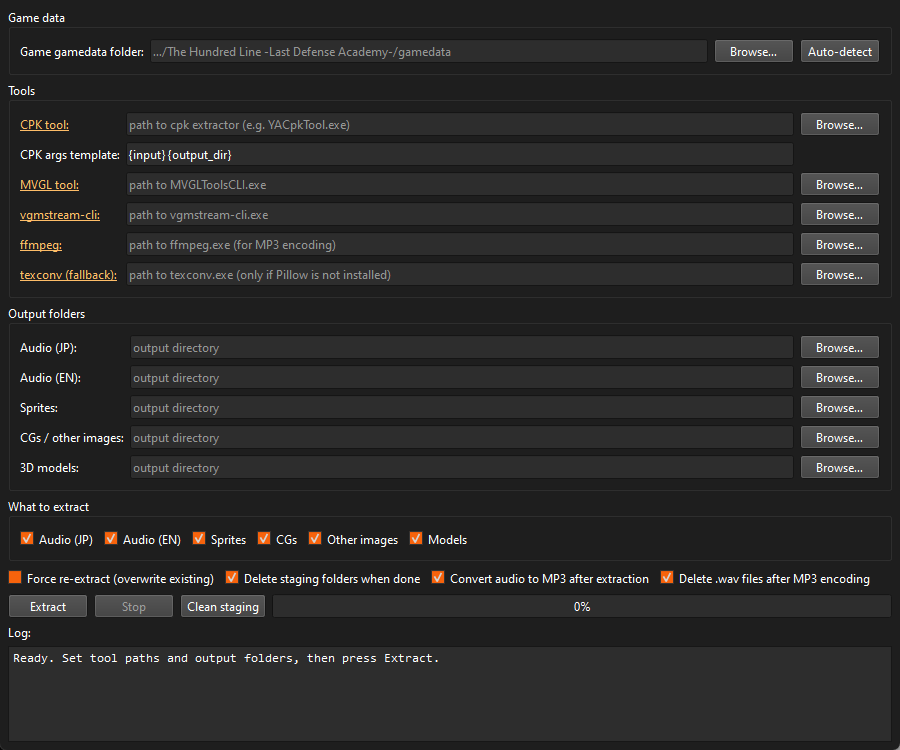Uncheck the Audio (JP) extract checkbox
The image size is (900, 750).
click(26, 538)
